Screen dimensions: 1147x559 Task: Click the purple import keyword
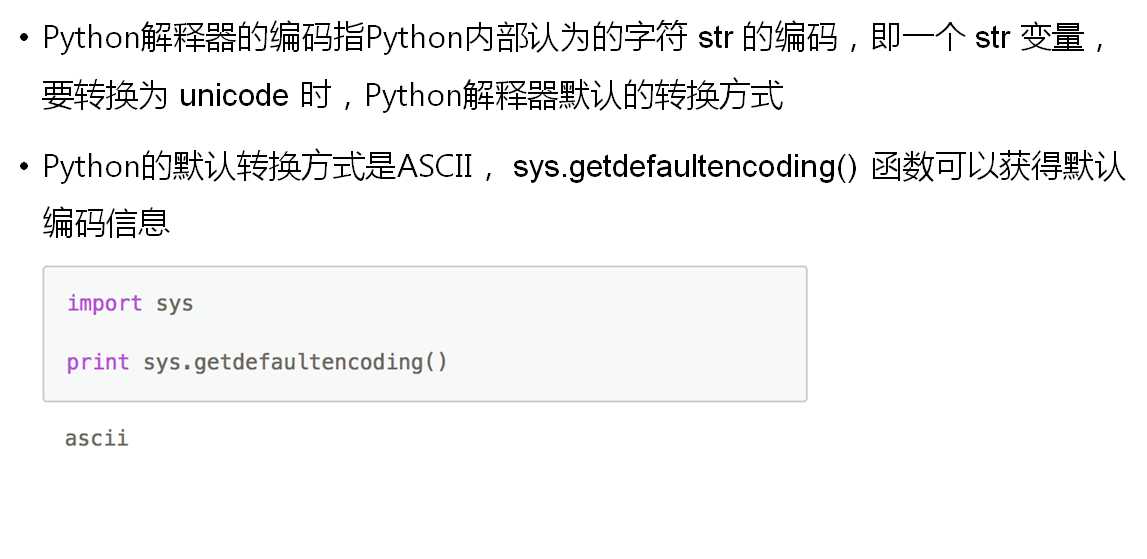pyautogui.click(x=105, y=303)
